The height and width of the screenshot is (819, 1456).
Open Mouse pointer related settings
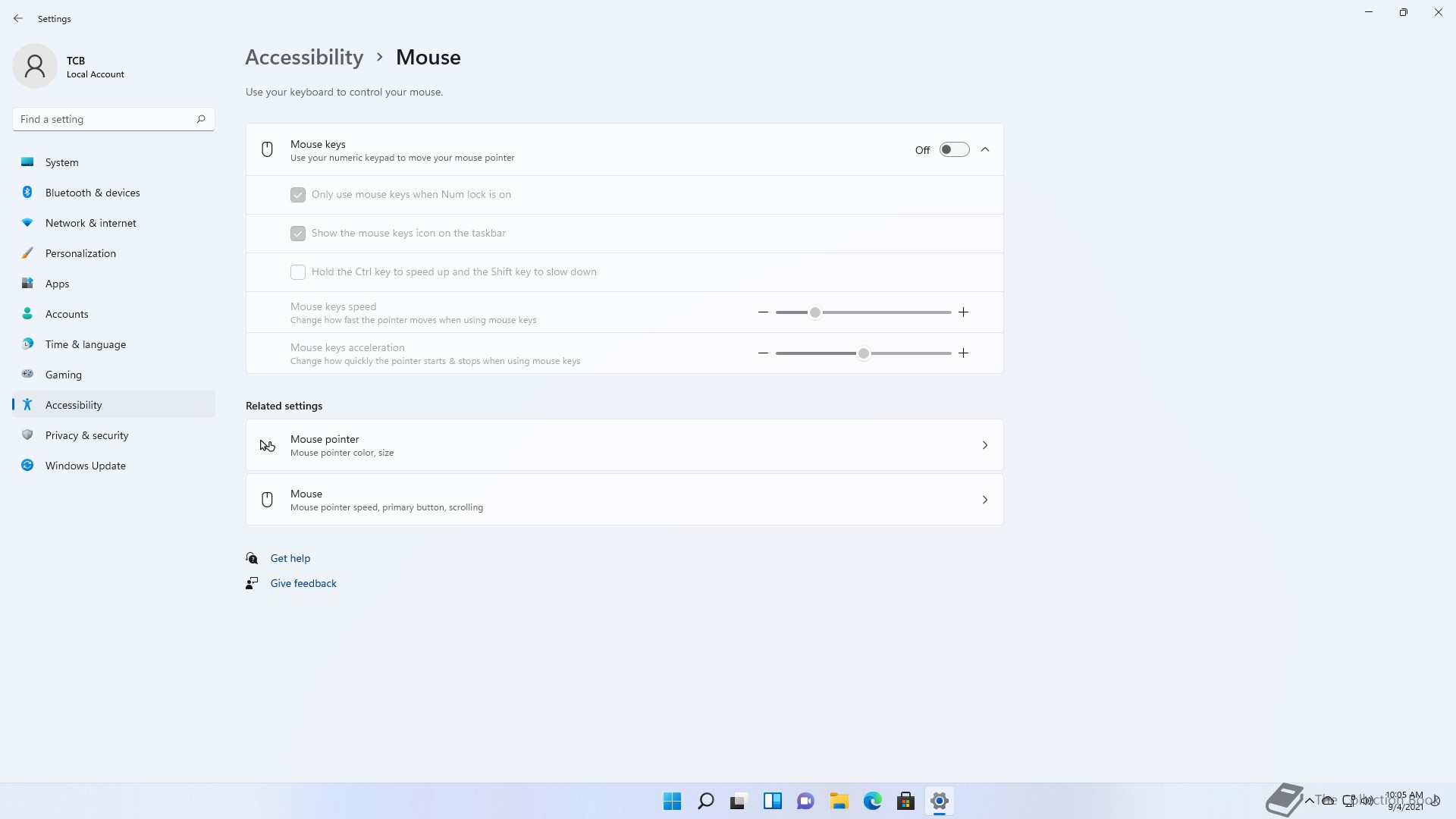click(624, 445)
